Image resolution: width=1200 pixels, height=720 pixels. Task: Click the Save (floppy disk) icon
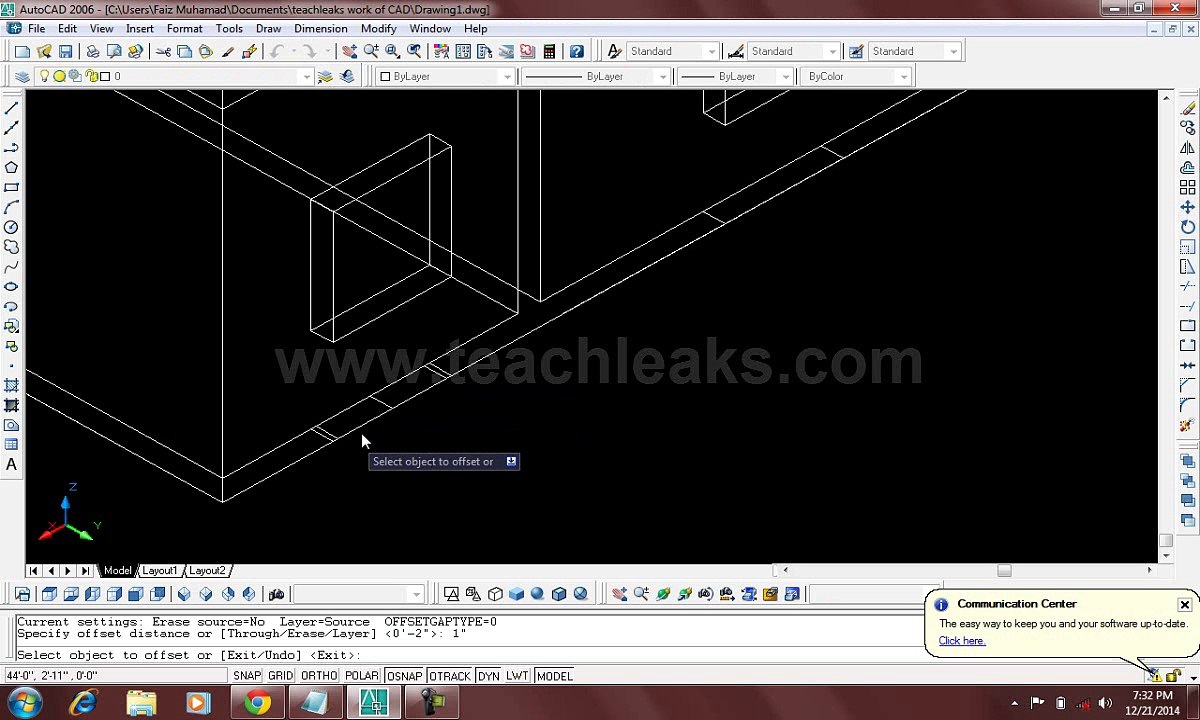pyautogui.click(x=65, y=51)
